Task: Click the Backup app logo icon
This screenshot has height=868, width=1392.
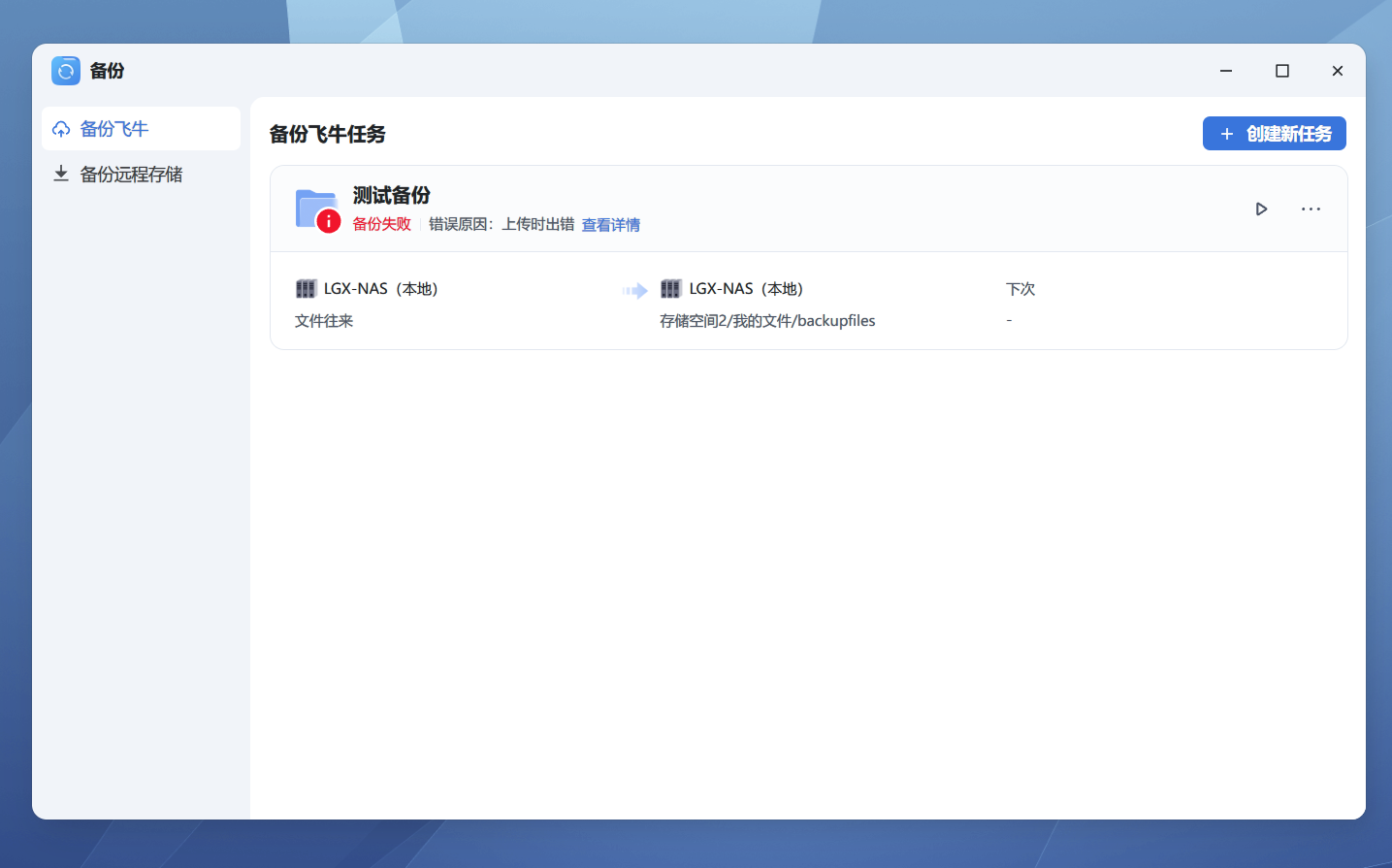Action: (66, 71)
